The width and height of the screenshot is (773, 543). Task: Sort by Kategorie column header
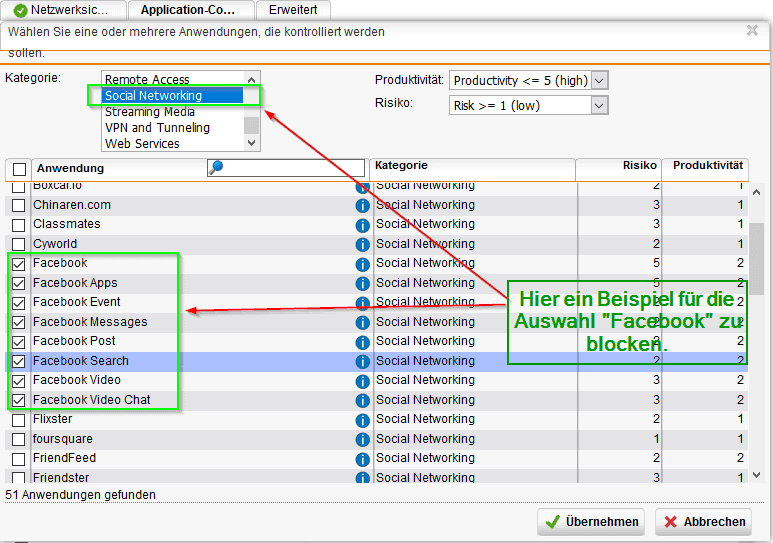(x=401, y=165)
